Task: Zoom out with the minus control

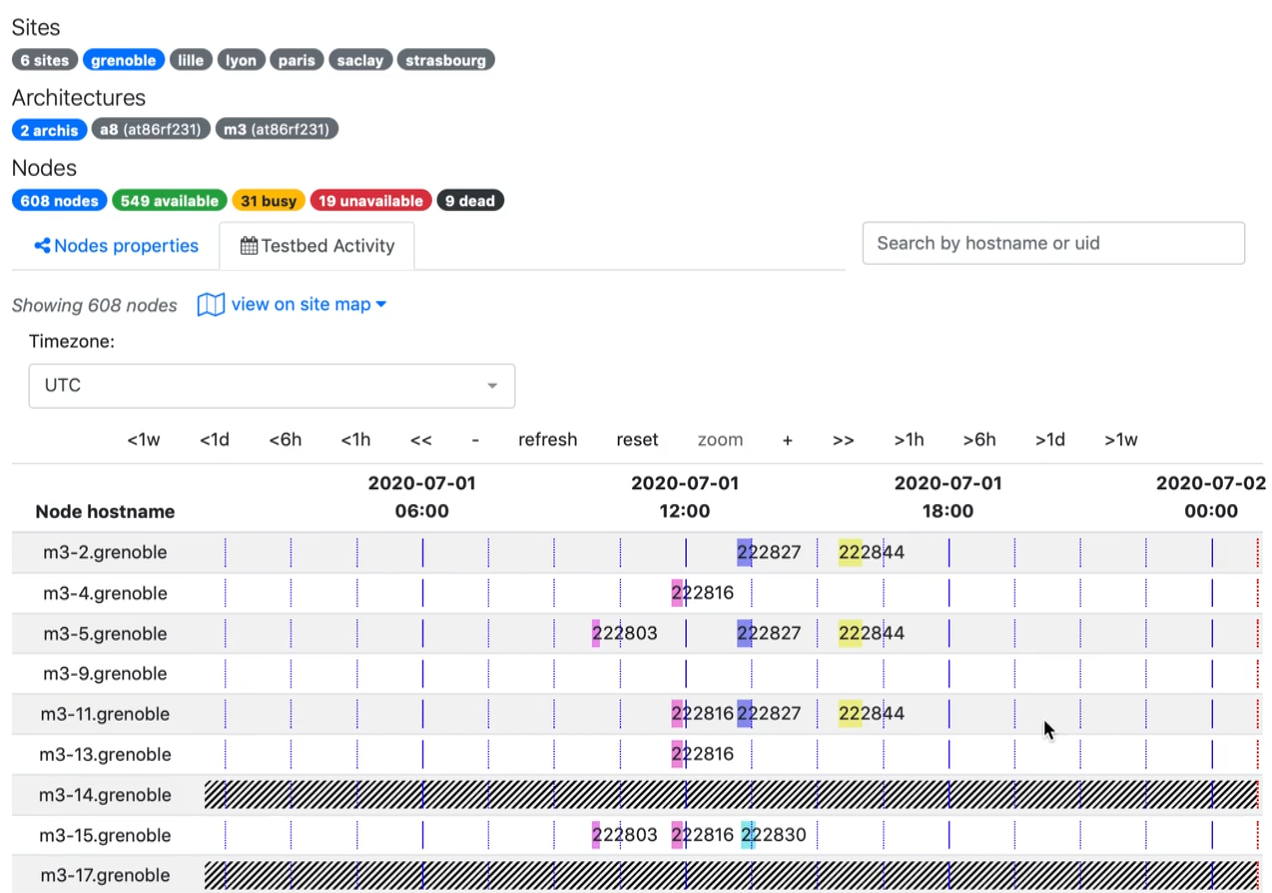Action: 475,440
